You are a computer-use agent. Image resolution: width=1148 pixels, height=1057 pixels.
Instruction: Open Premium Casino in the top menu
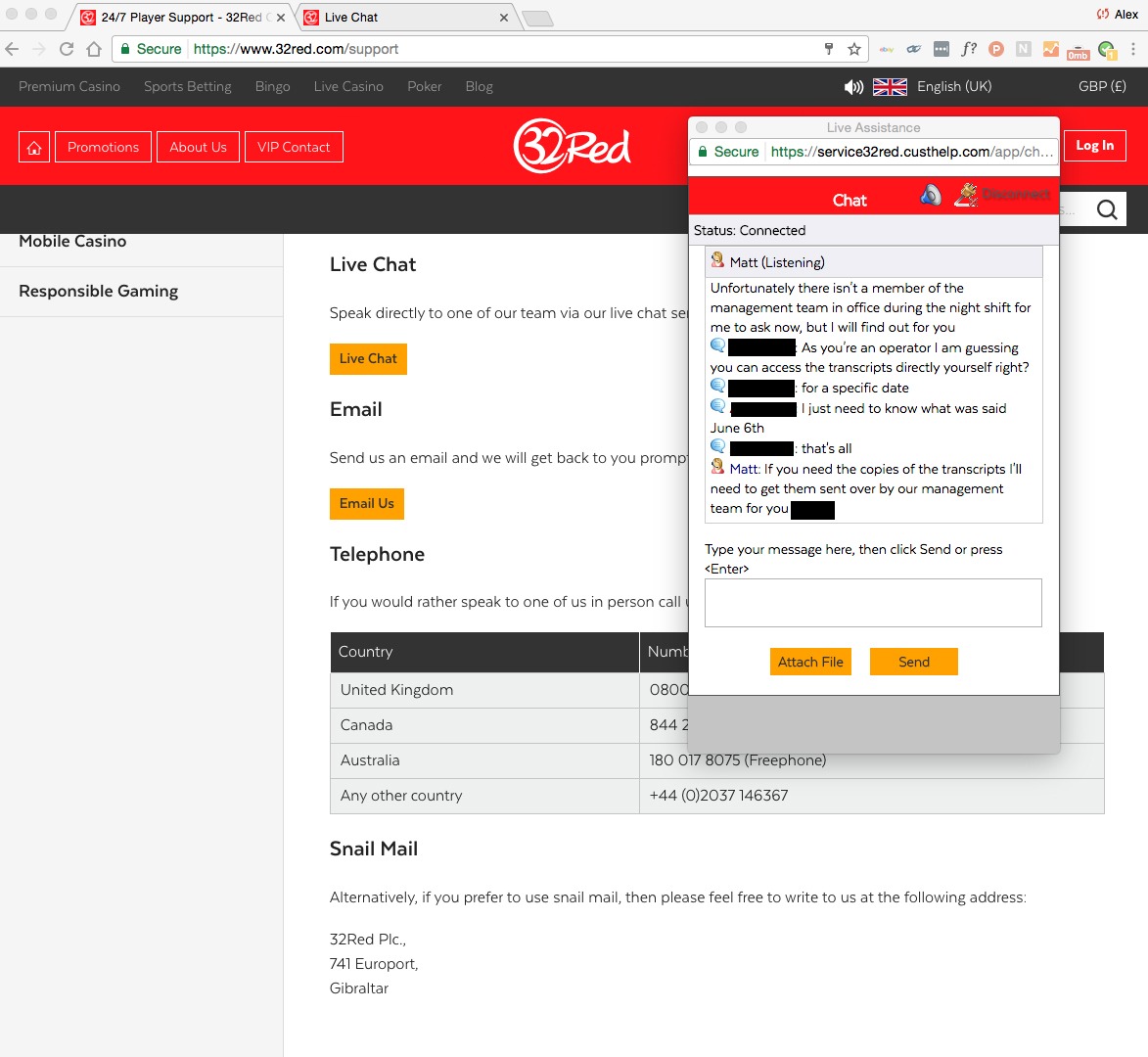[69, 86]
